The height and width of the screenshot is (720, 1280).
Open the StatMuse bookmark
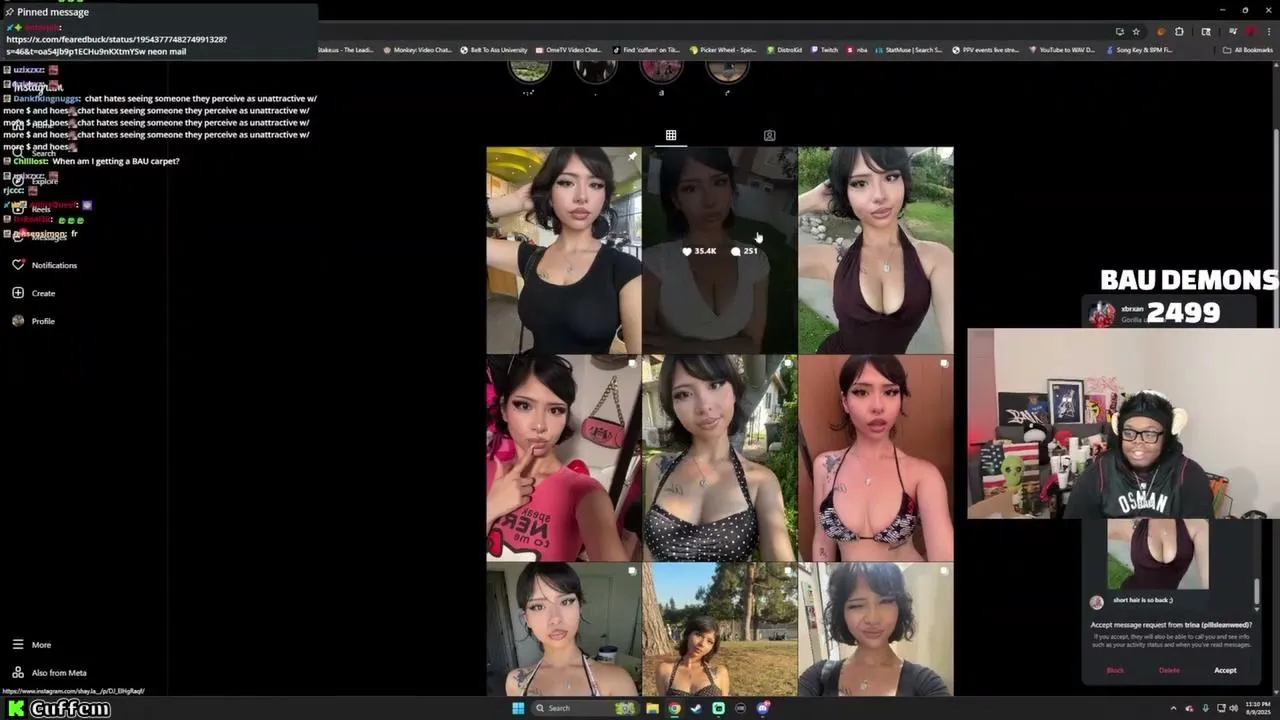910,50
